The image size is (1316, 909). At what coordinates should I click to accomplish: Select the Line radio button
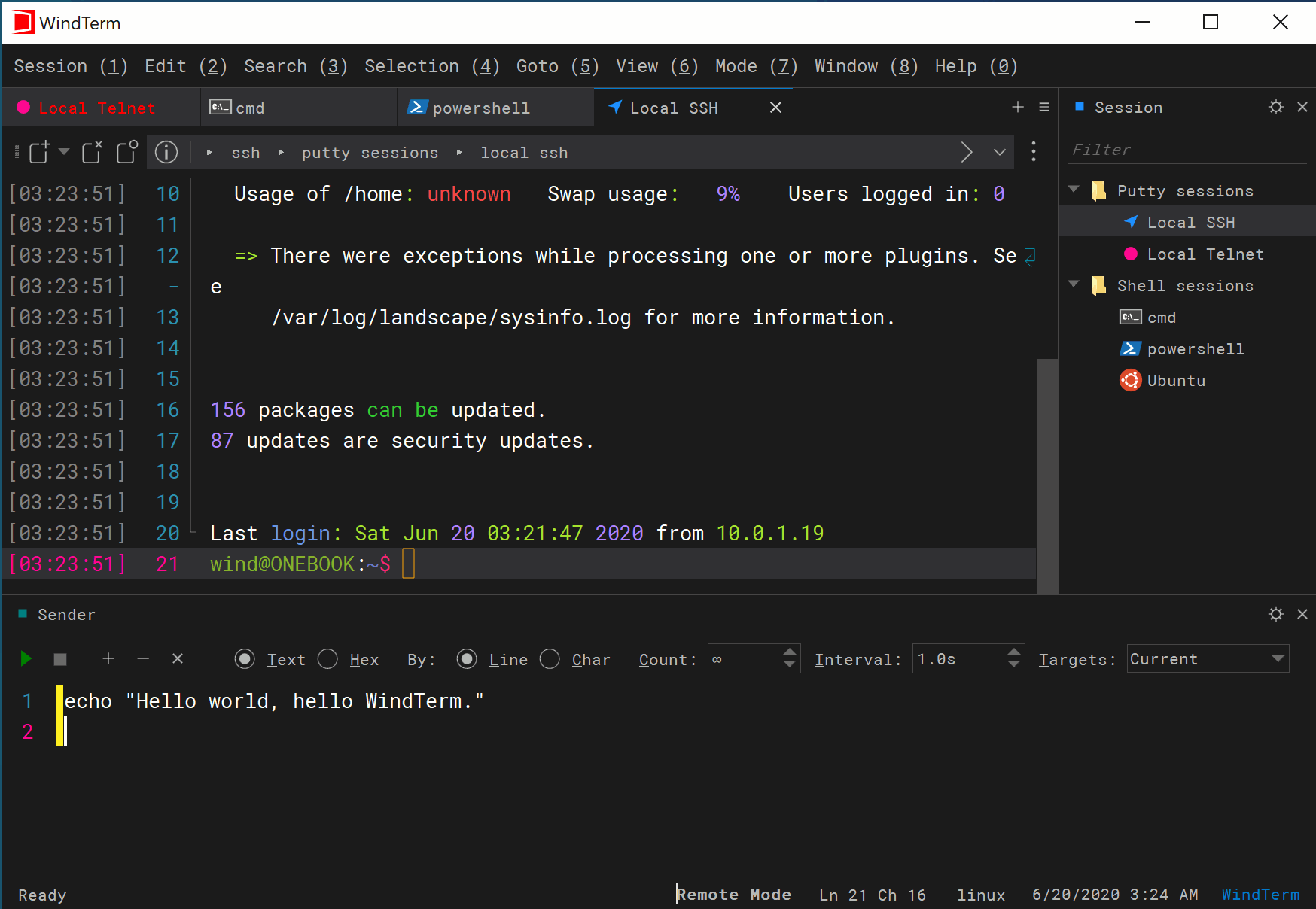(467, 659)
